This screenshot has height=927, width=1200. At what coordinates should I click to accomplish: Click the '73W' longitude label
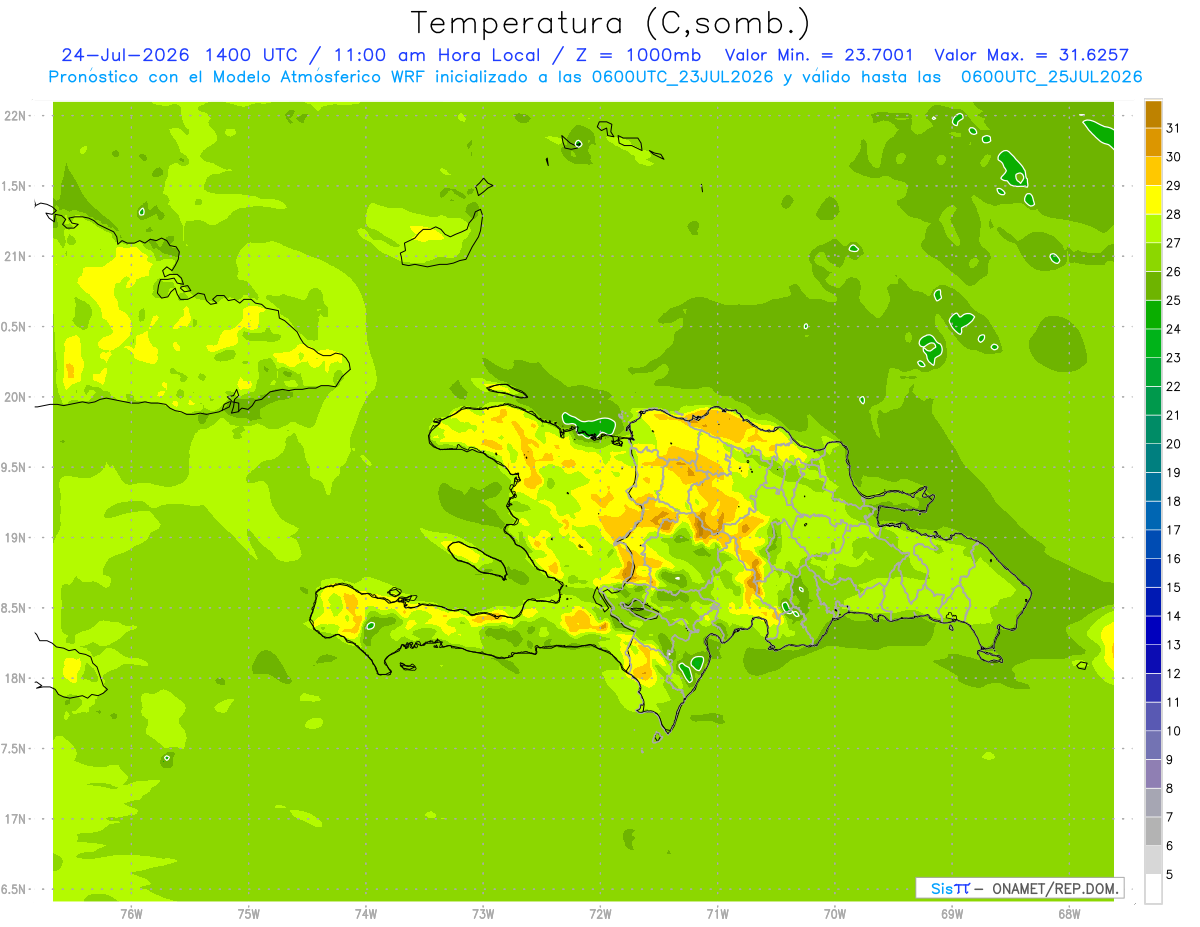tap(483, 914)
